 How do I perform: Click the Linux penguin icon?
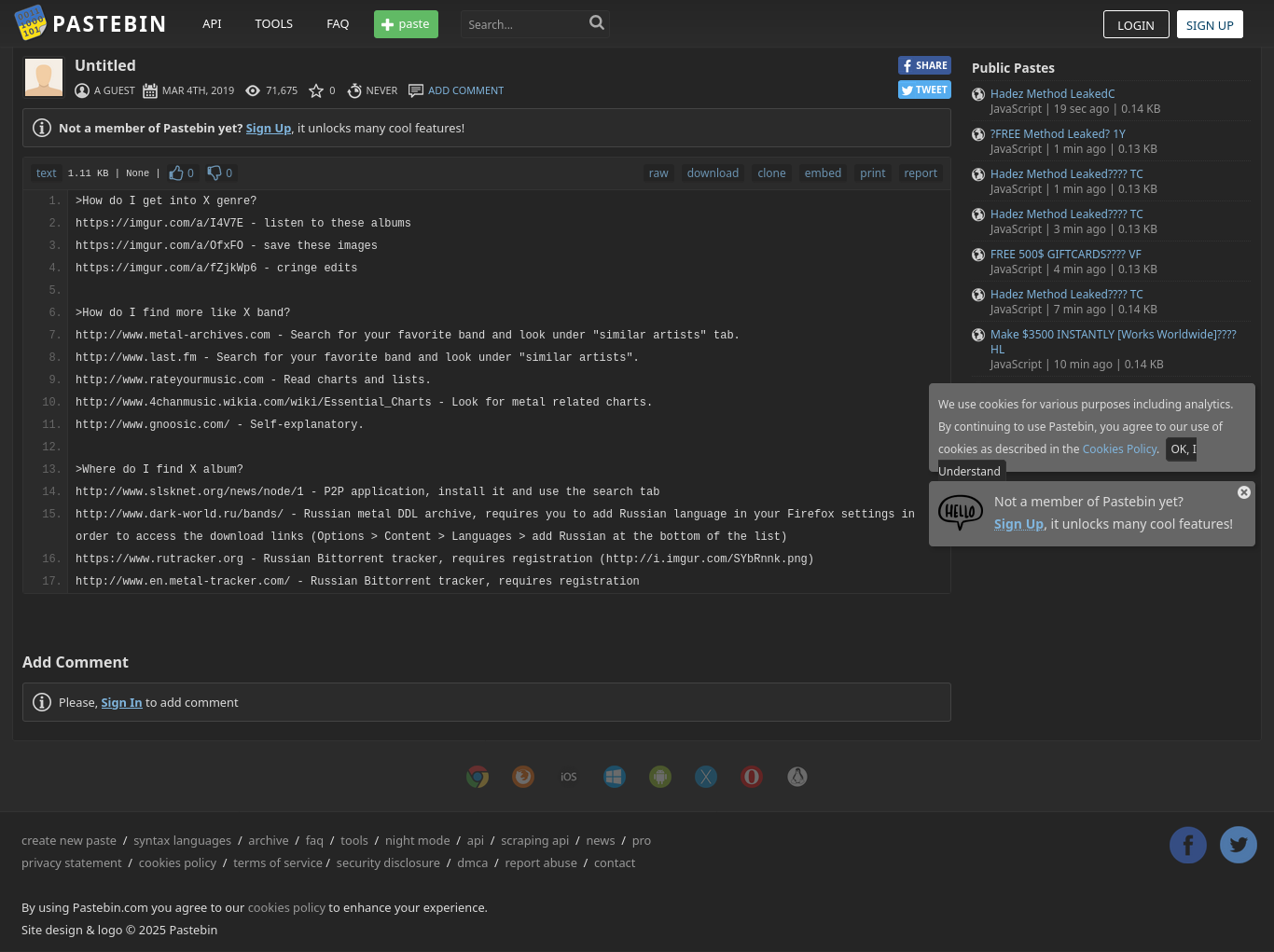tap(797, 777)
